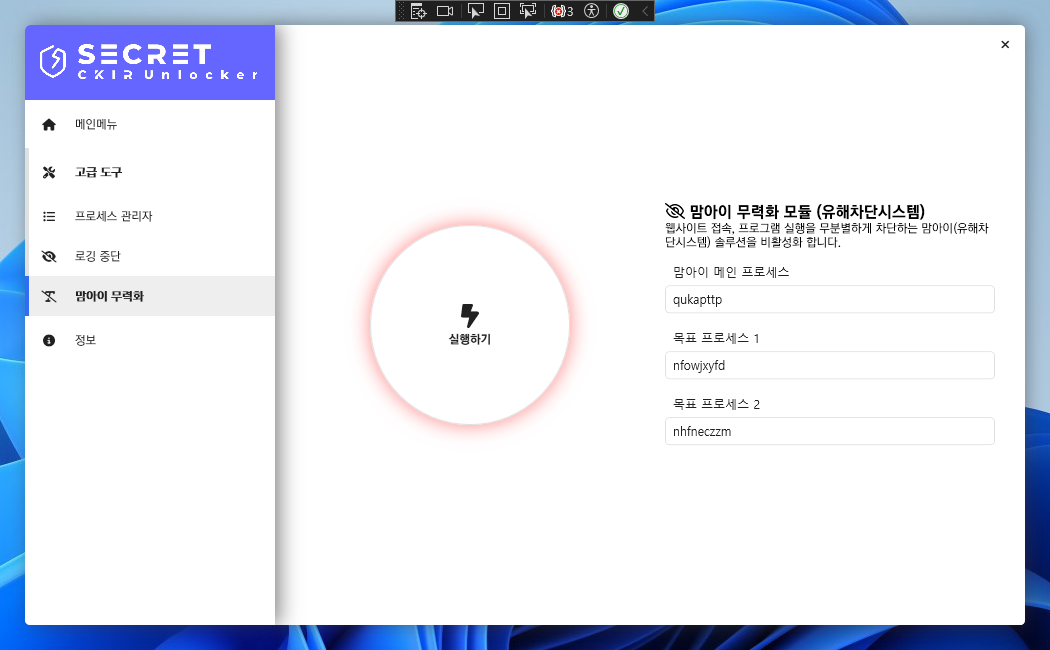The height and width of the screenshot is (650, 1050).
Task: Open the 메인메뉴 home menu item
Action: 150,125
